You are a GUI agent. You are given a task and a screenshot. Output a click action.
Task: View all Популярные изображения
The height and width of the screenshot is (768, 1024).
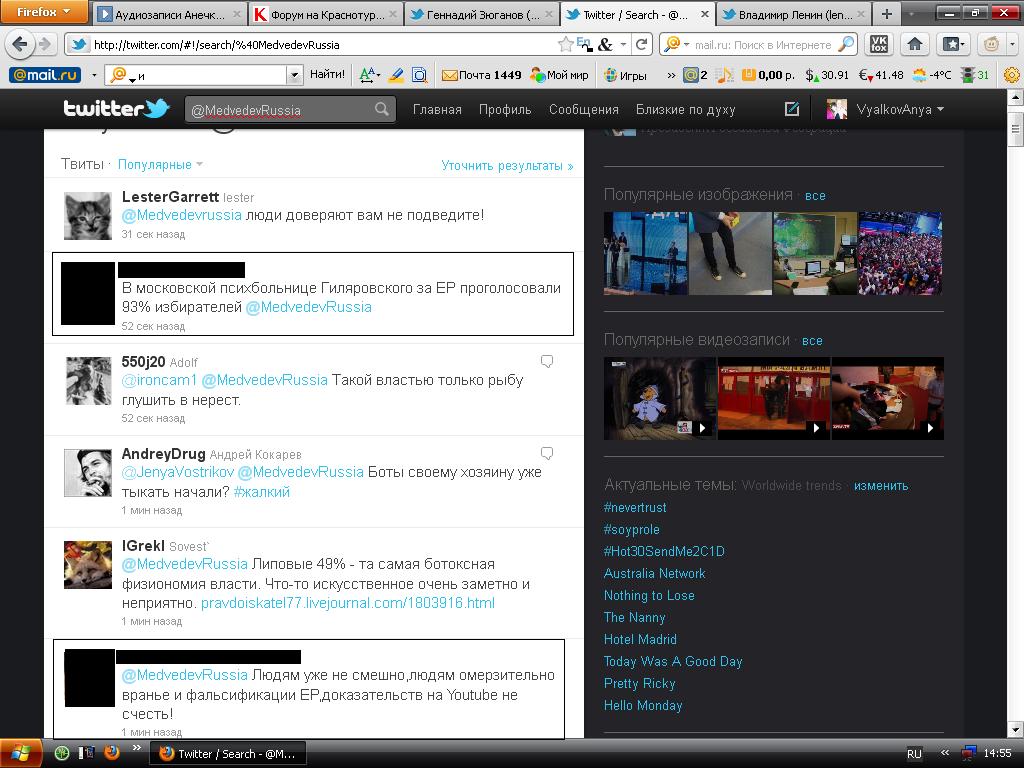(815, 195)
